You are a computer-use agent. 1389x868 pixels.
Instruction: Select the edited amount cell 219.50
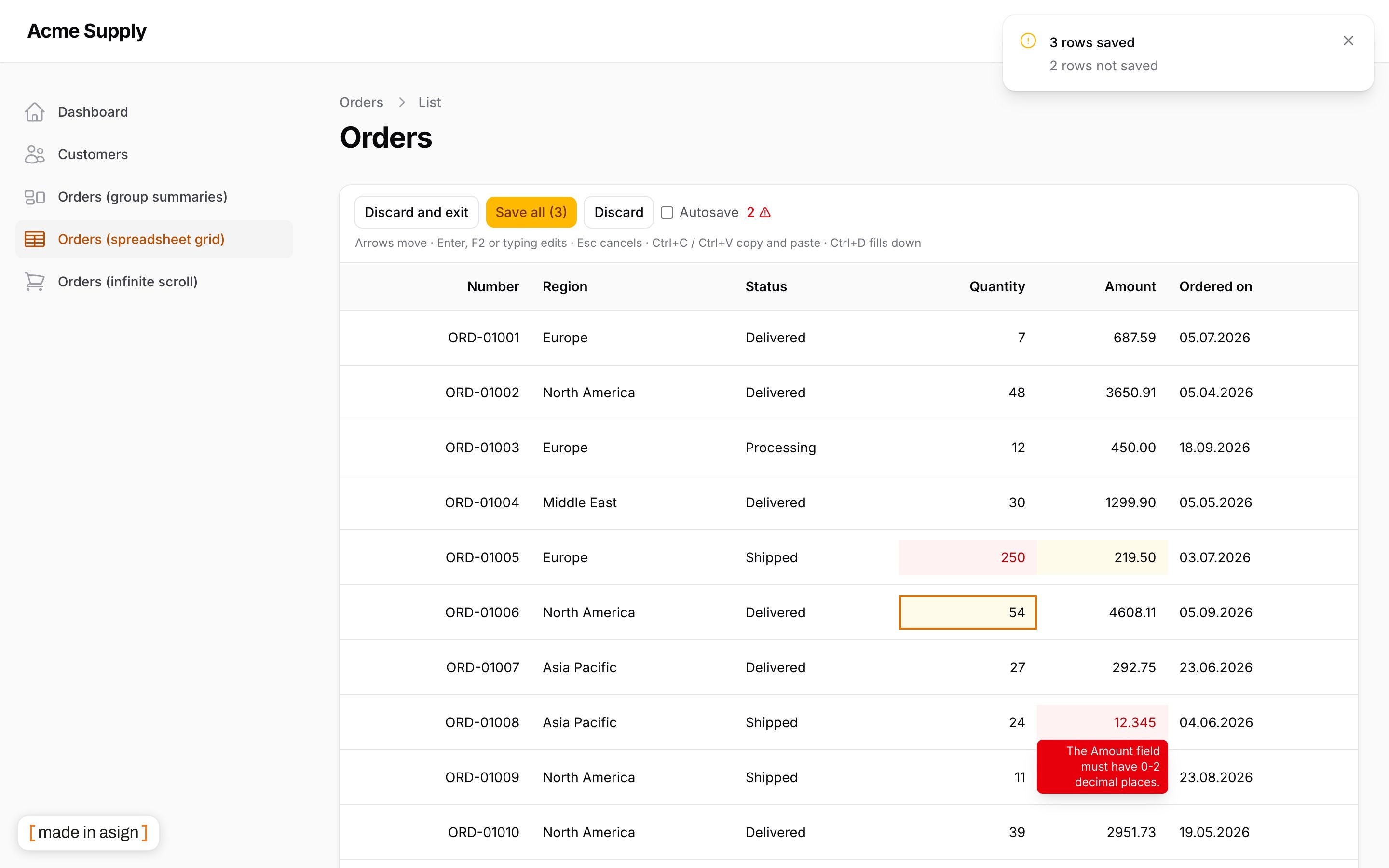click(x=1102, y=557)
